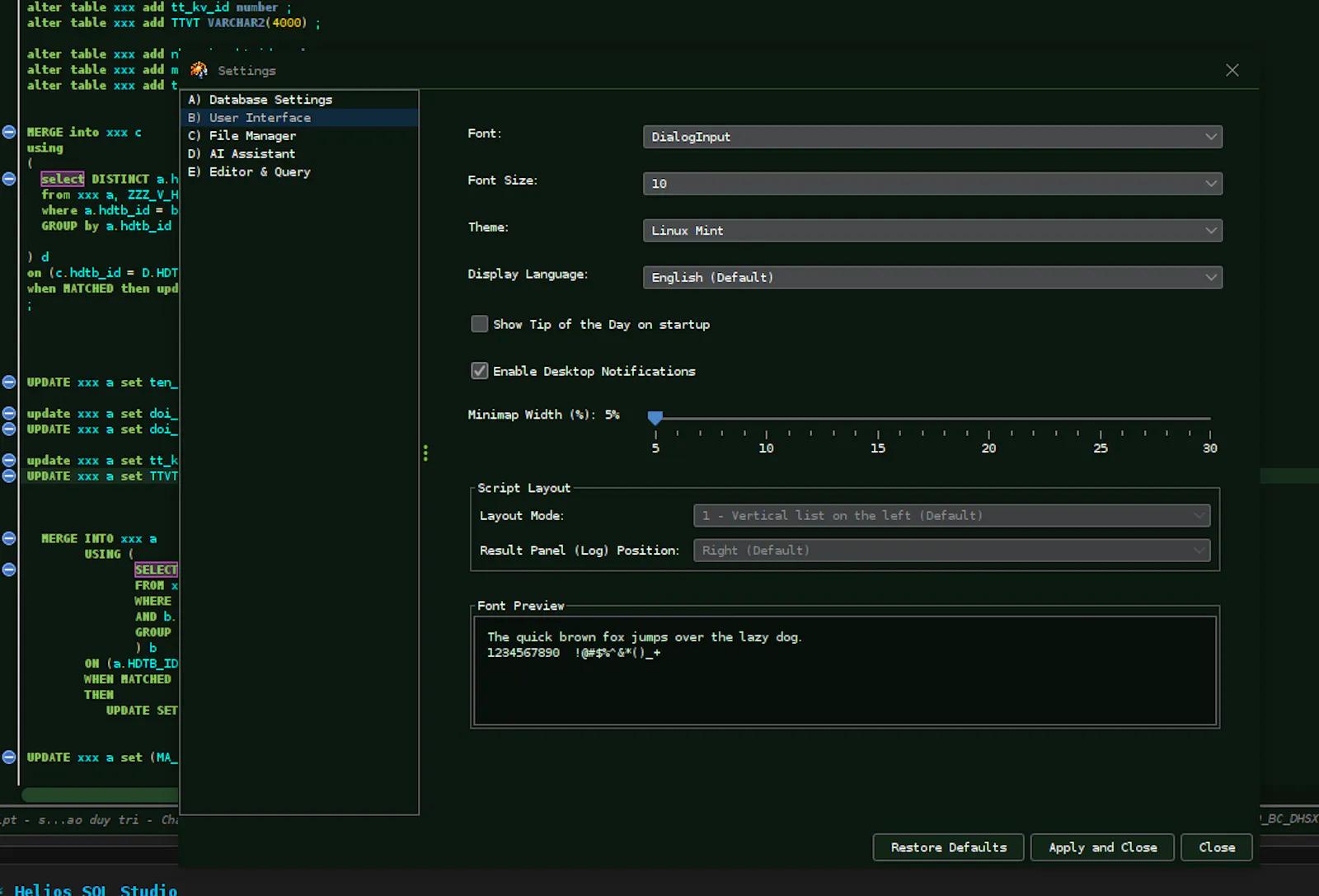Click inside the Font Preview text area

click(x=845, y=671)
